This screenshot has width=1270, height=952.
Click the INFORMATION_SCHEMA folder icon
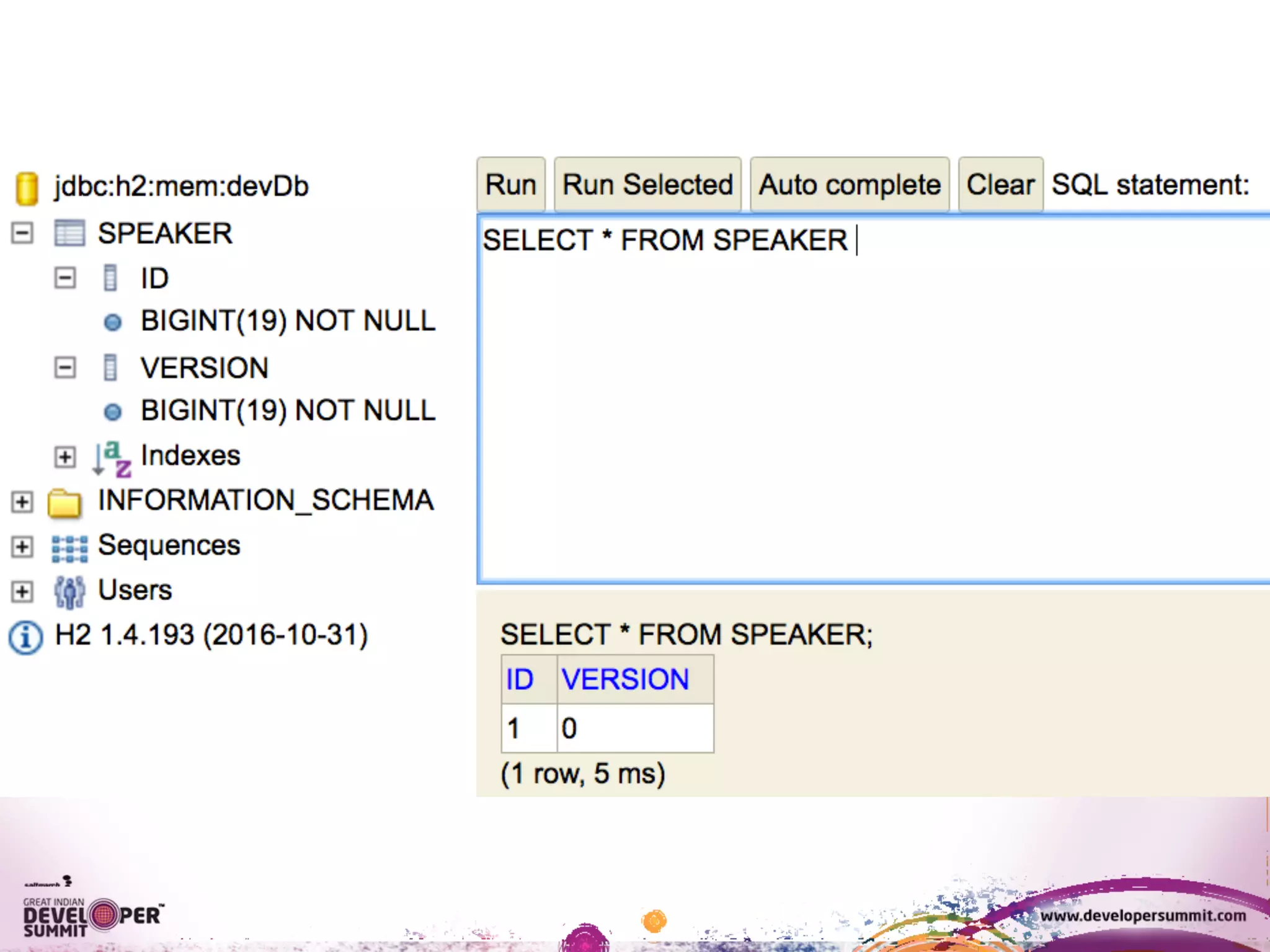click(x=64, y=503)
